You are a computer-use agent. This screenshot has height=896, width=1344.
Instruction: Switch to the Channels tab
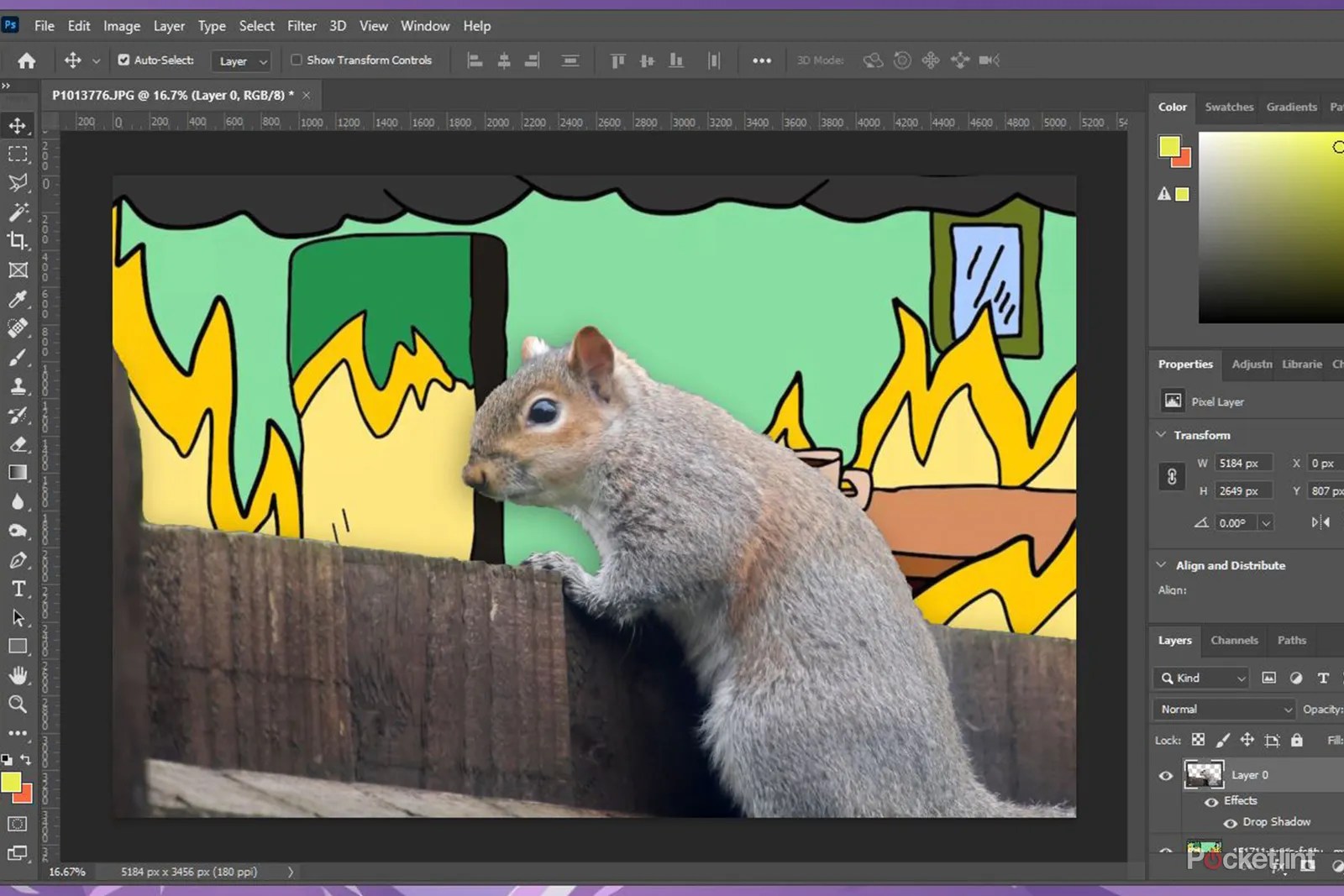[1234, 640]
